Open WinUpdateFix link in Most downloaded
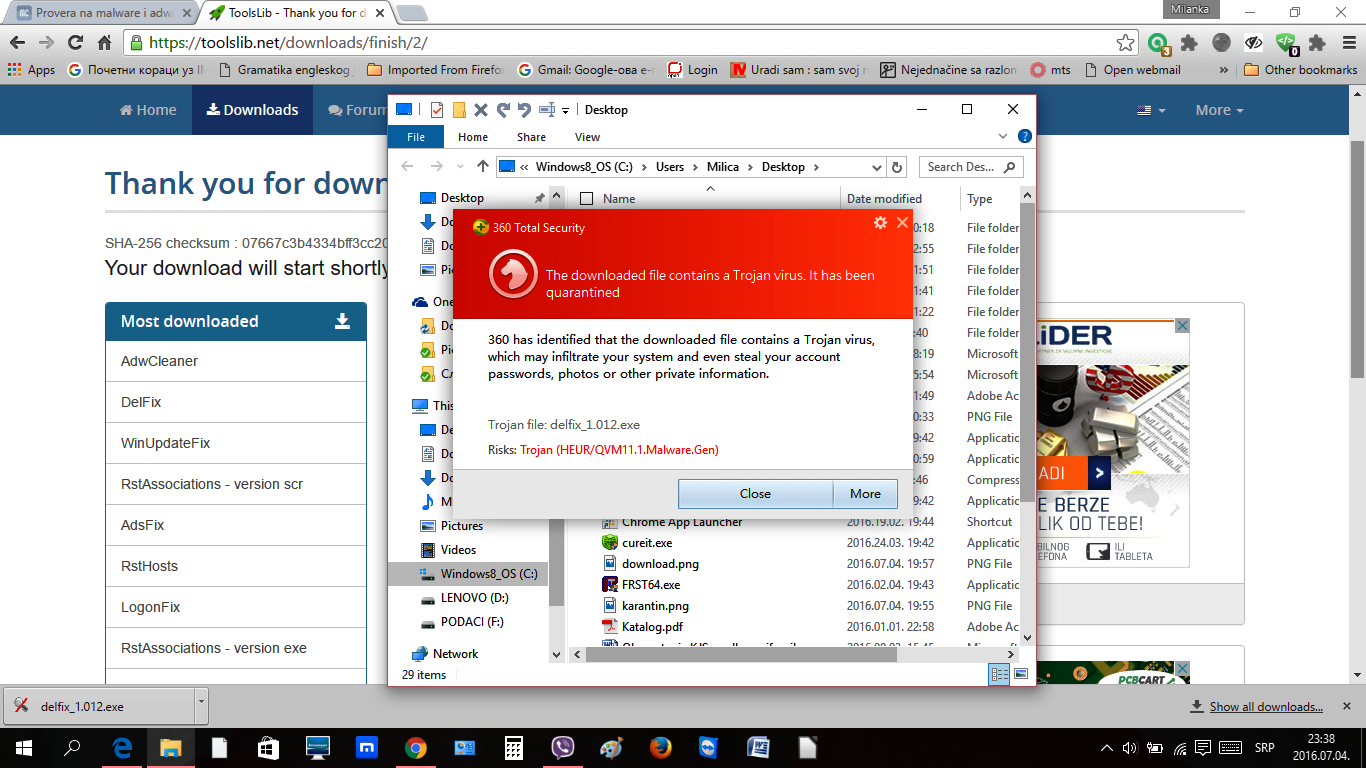Screen dimensions: 1366x768 165,443
